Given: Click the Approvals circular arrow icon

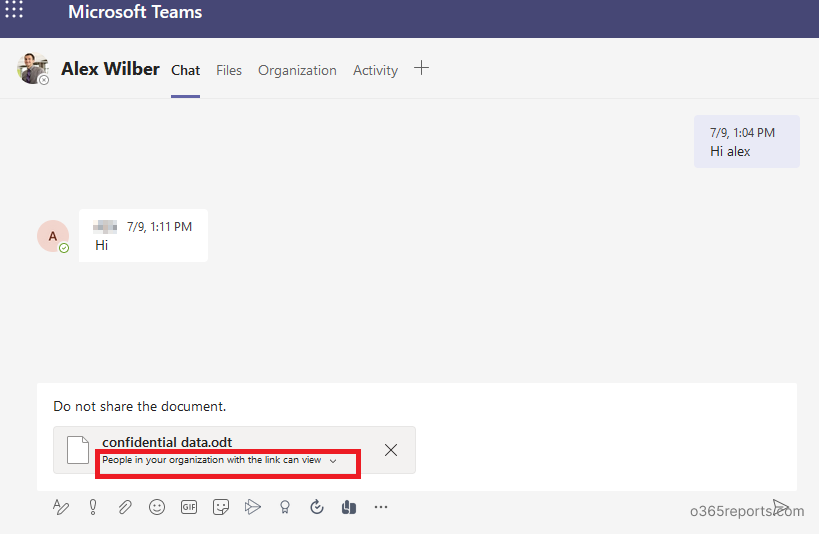Looking at the screenshot, I should tap(317, 507).
